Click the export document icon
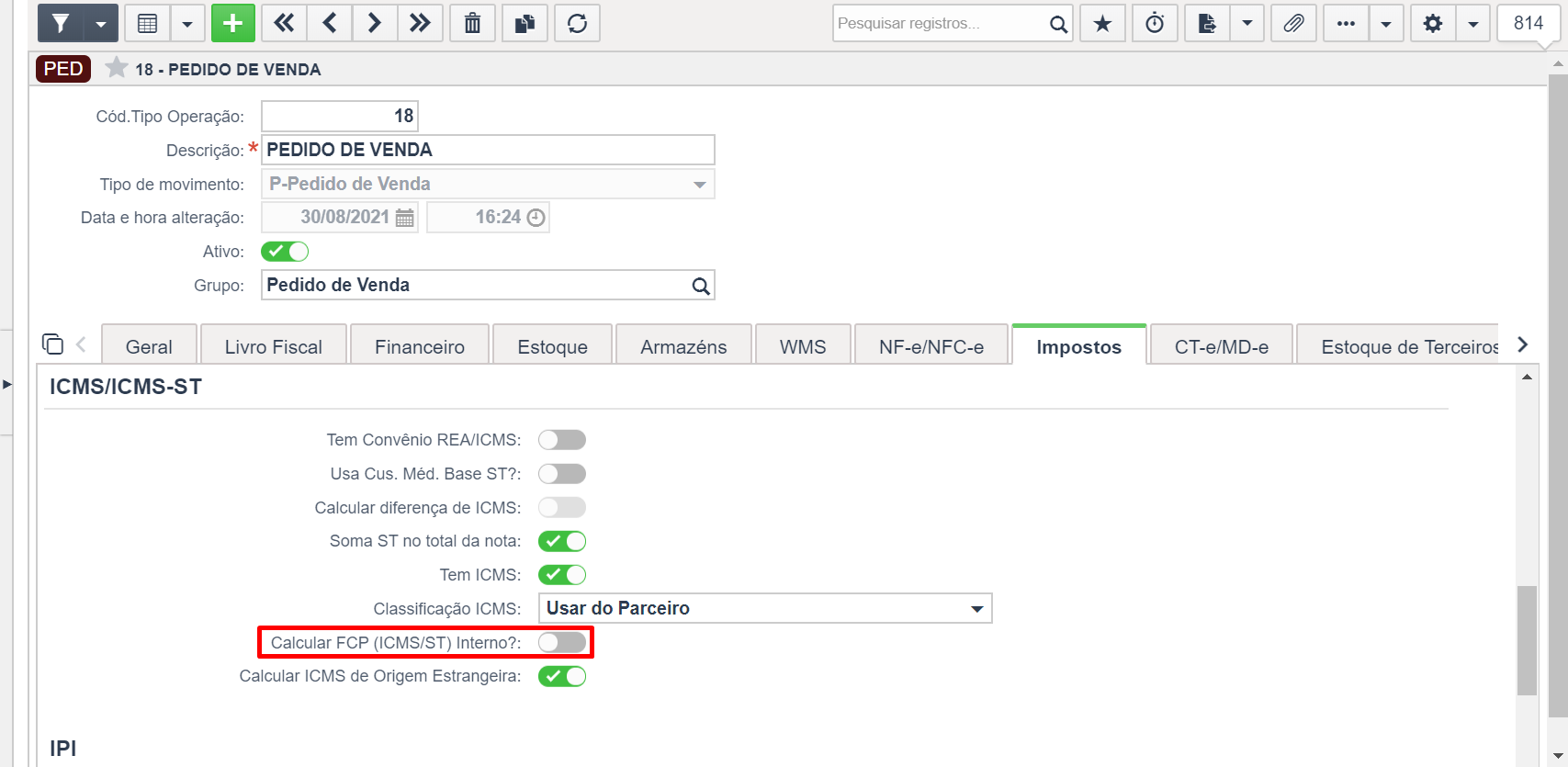The image size is (1568, 767). click(1207, 23)
